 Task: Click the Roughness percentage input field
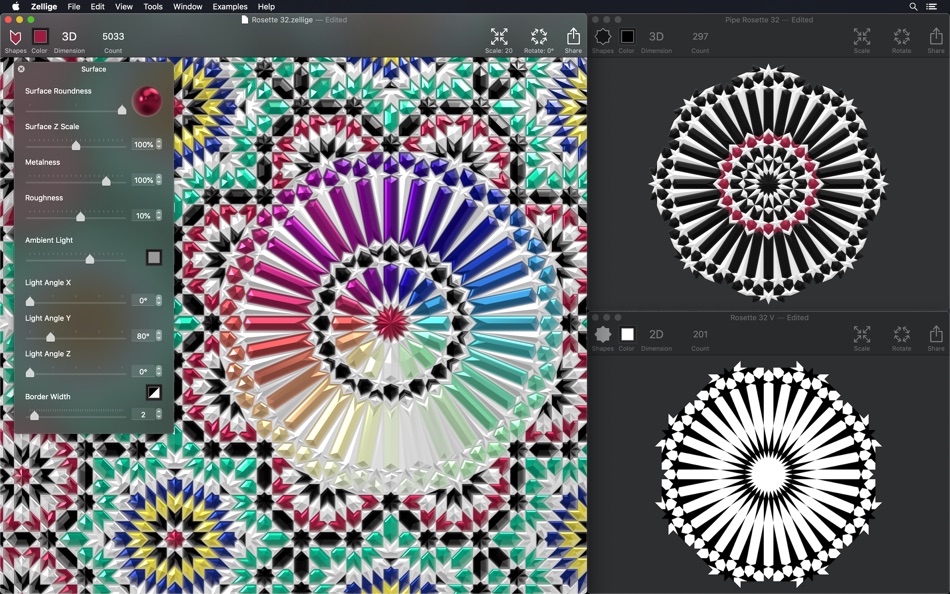(x=143, y=216)
